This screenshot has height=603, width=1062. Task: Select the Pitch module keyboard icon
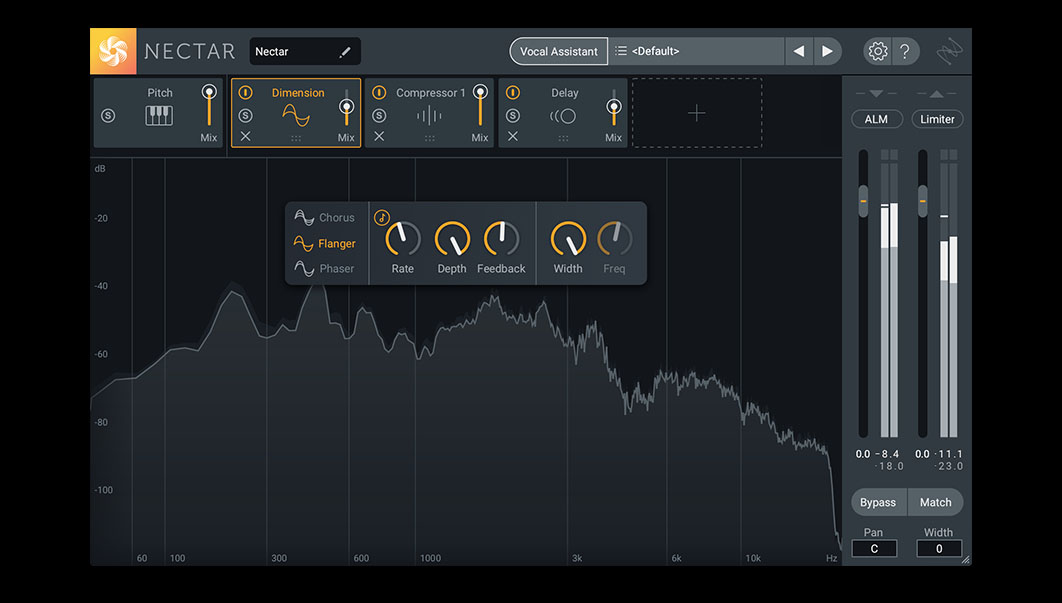(x=160, y=114)
